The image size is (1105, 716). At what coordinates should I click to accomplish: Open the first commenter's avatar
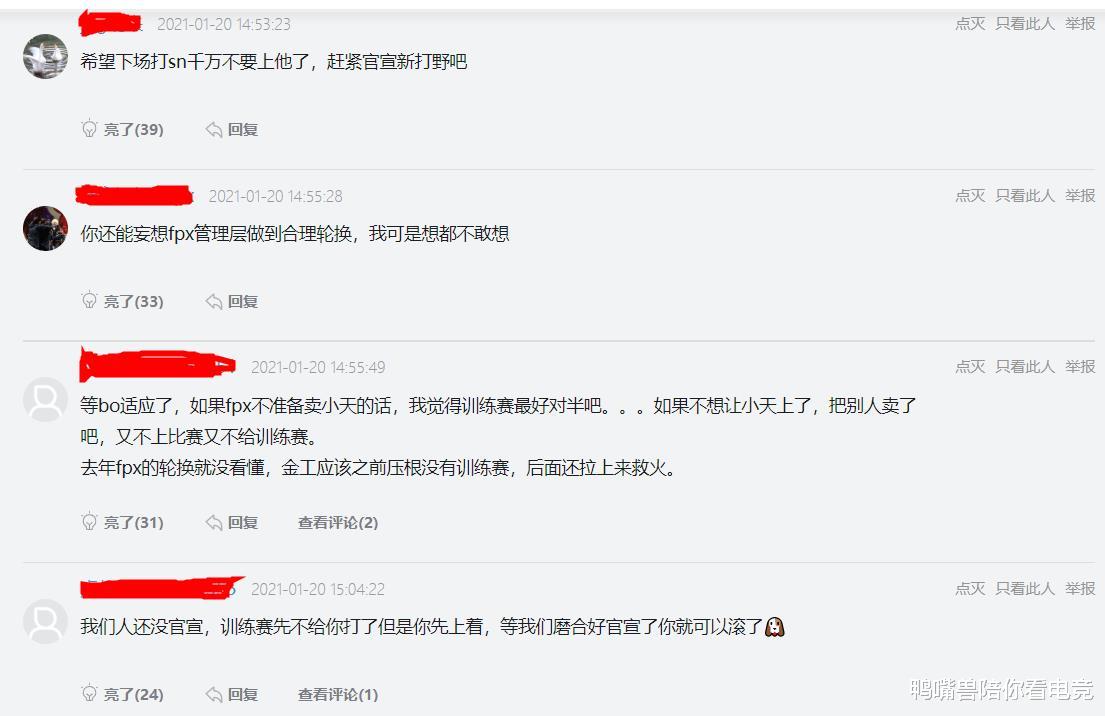(46, 56)
